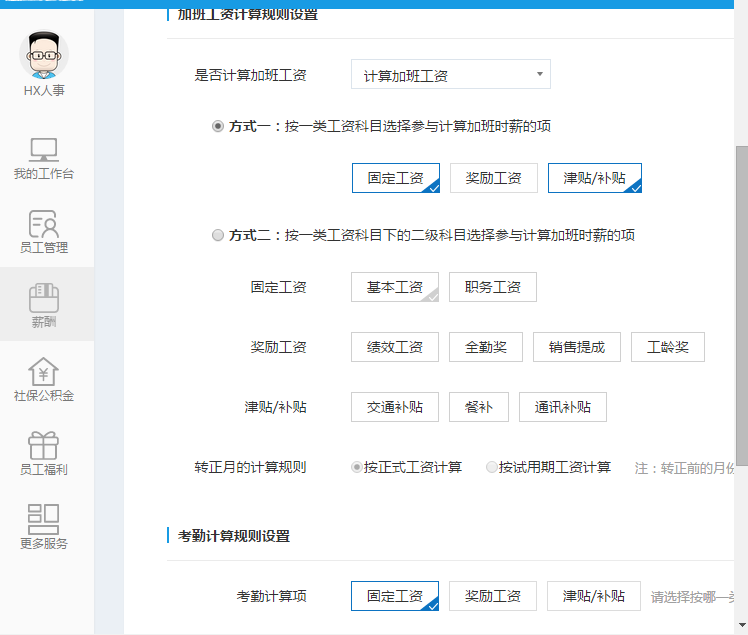The width and height of the screenshot is (748, 635).
Task: Toggle 奖励工资 under 方式一
Action: 494,178
